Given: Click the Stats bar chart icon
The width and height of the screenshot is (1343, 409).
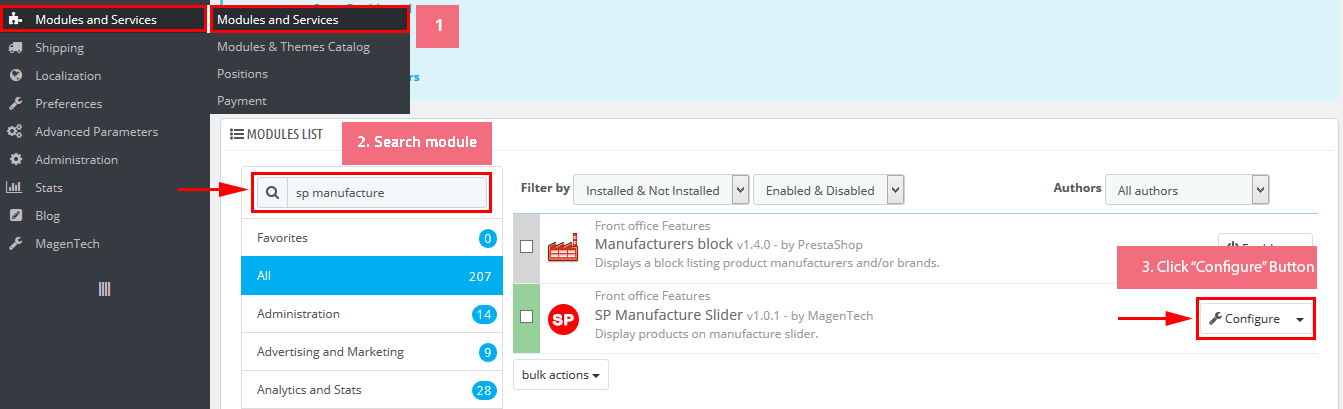Looking at the screenshot, I should click(15, 188).
